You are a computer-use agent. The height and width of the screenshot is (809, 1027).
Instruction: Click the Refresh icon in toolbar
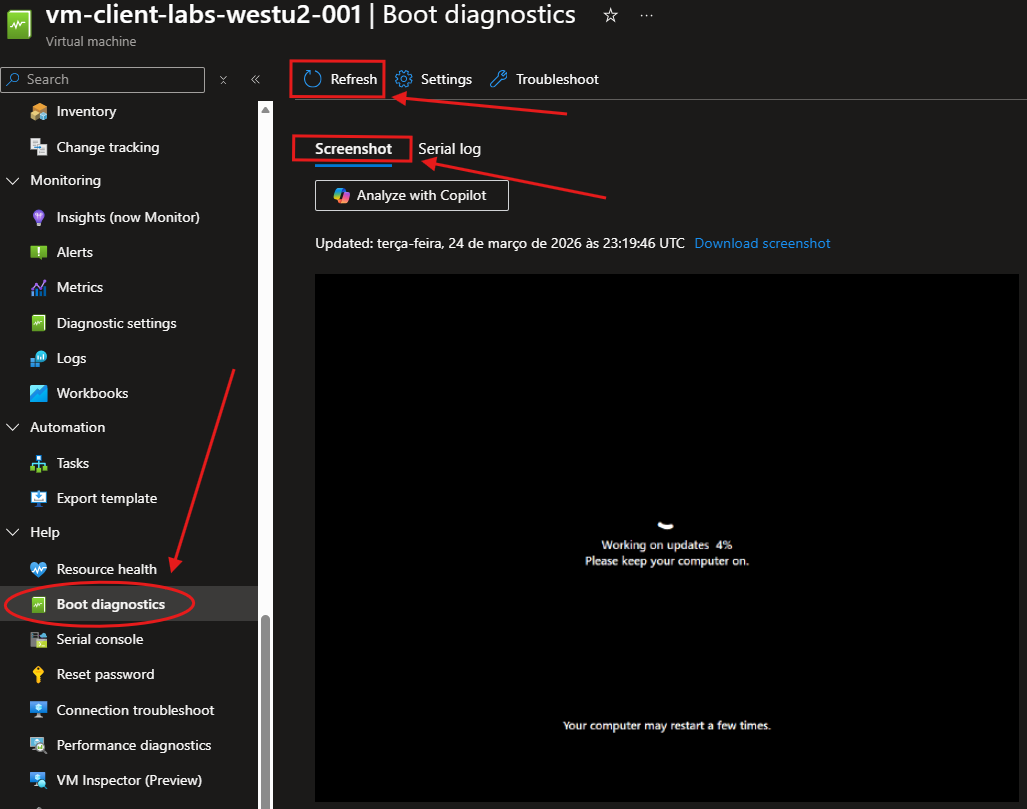pos(313,79)
